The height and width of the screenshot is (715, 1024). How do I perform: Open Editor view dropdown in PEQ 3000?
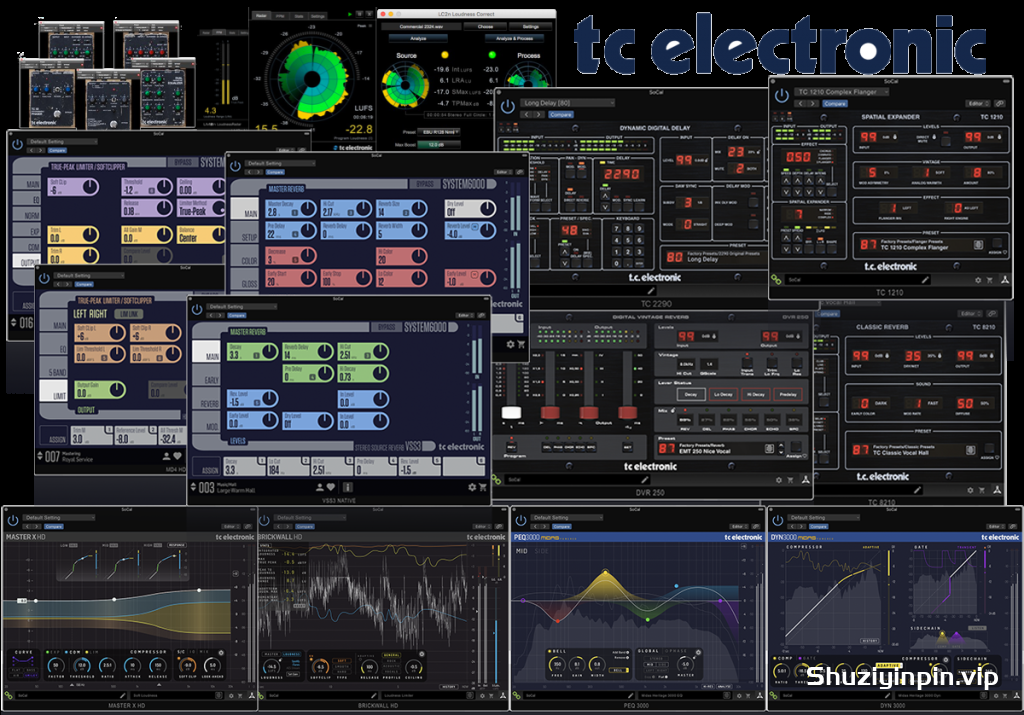(739, 526)
